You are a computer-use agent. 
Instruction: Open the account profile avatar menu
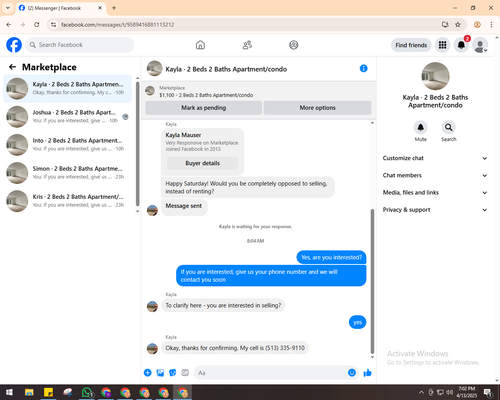click(480, 45)
